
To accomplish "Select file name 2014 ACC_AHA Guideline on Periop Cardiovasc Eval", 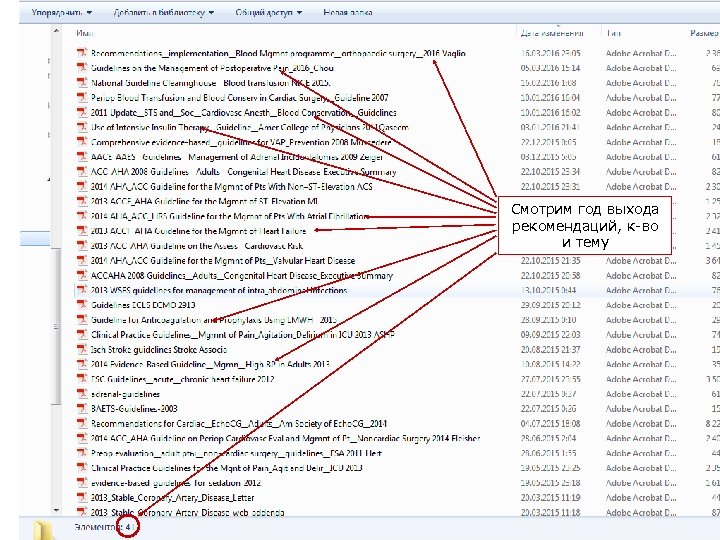I will point(285,438).
